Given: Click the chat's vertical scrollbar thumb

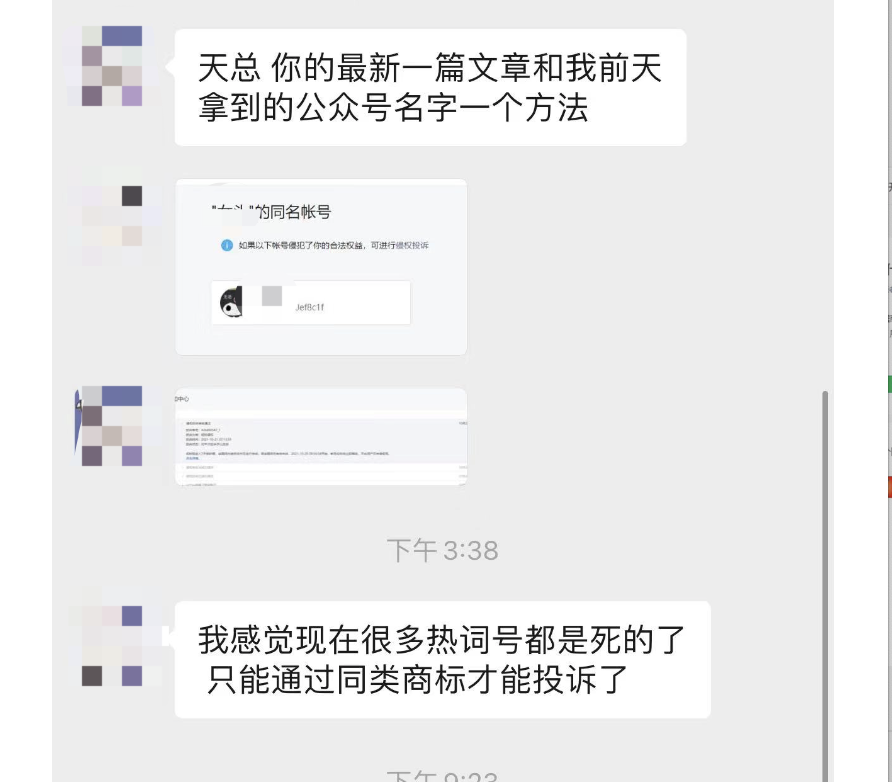Looking at the screenshot, I should pyautogui.click(x=825, y=586).
